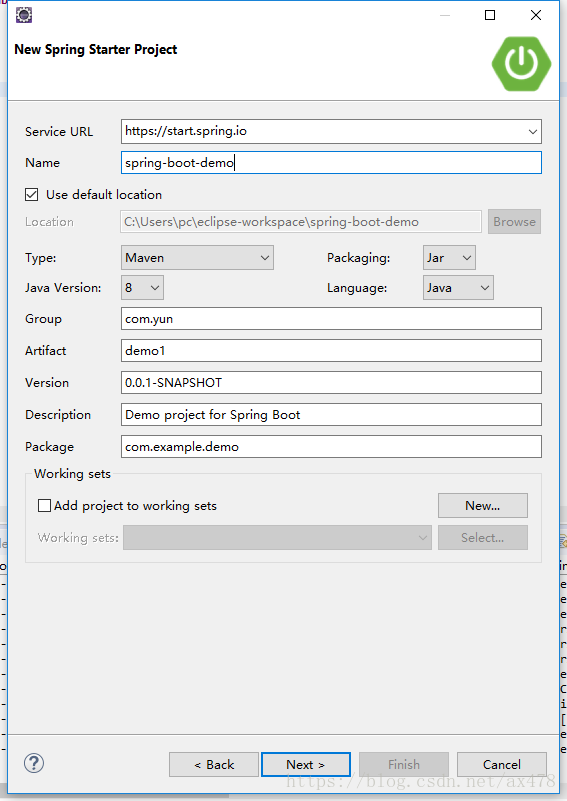Click the Eclipse window icon in title bar
567x801 pixels.
[24, 15]
